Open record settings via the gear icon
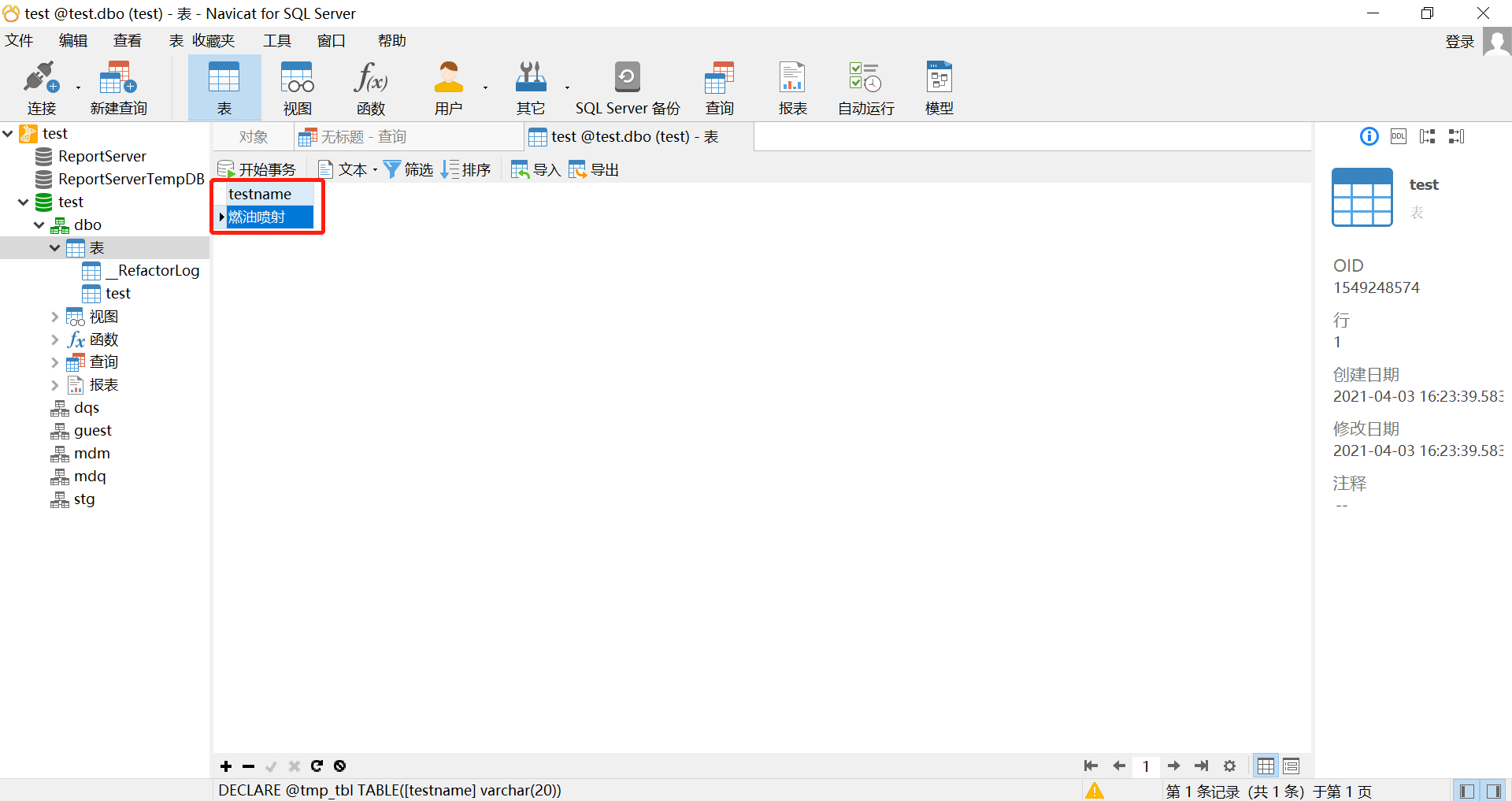1512x801 pixels. [x=1230, y=766]
